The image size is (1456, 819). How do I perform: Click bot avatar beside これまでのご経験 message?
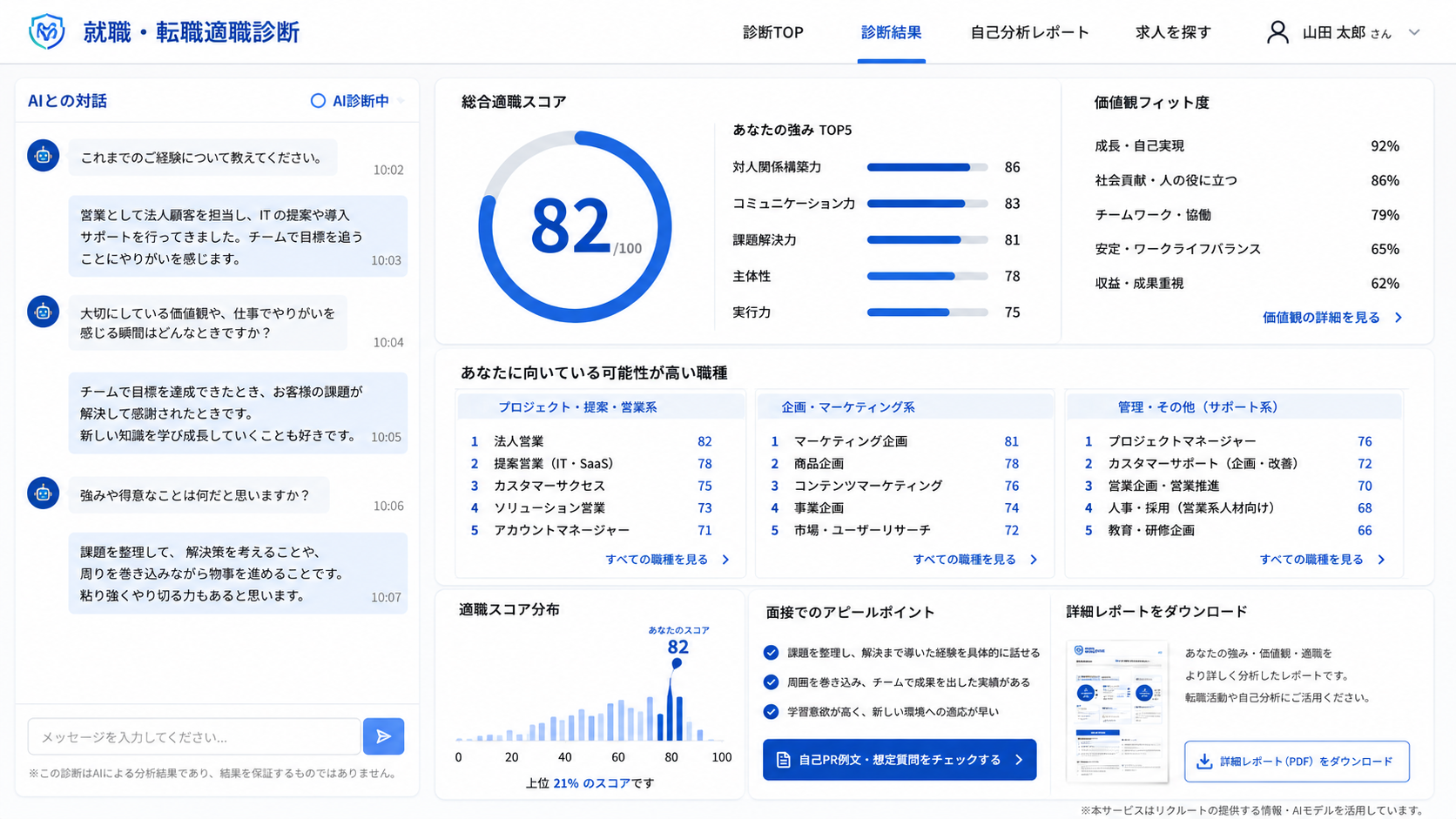pos(43,156)
